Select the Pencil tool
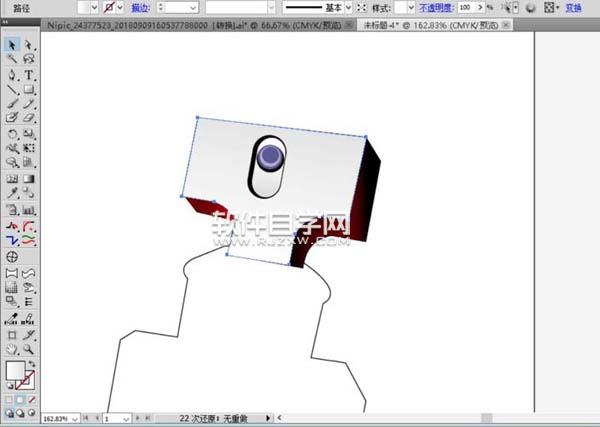This screenshot has height=427, width=600. pyautogui.click(x=29, y=104)
